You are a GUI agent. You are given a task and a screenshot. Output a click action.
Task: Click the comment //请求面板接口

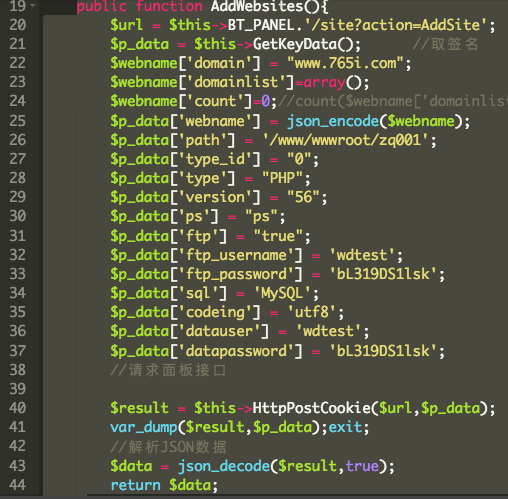pos(168,370)
